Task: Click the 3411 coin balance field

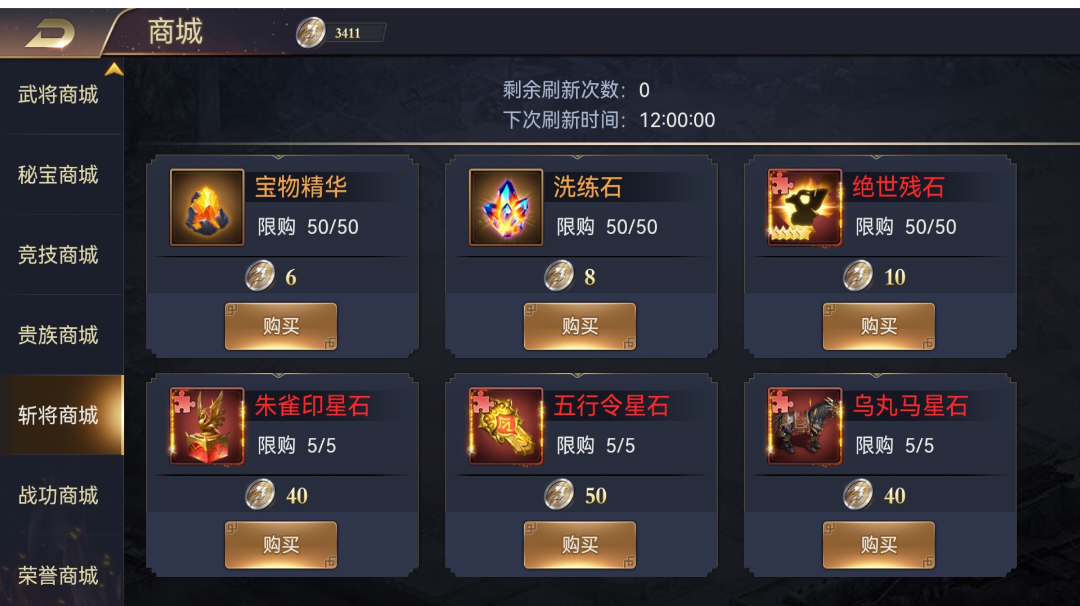Action: pyautogui.click(x=348, y=33)
